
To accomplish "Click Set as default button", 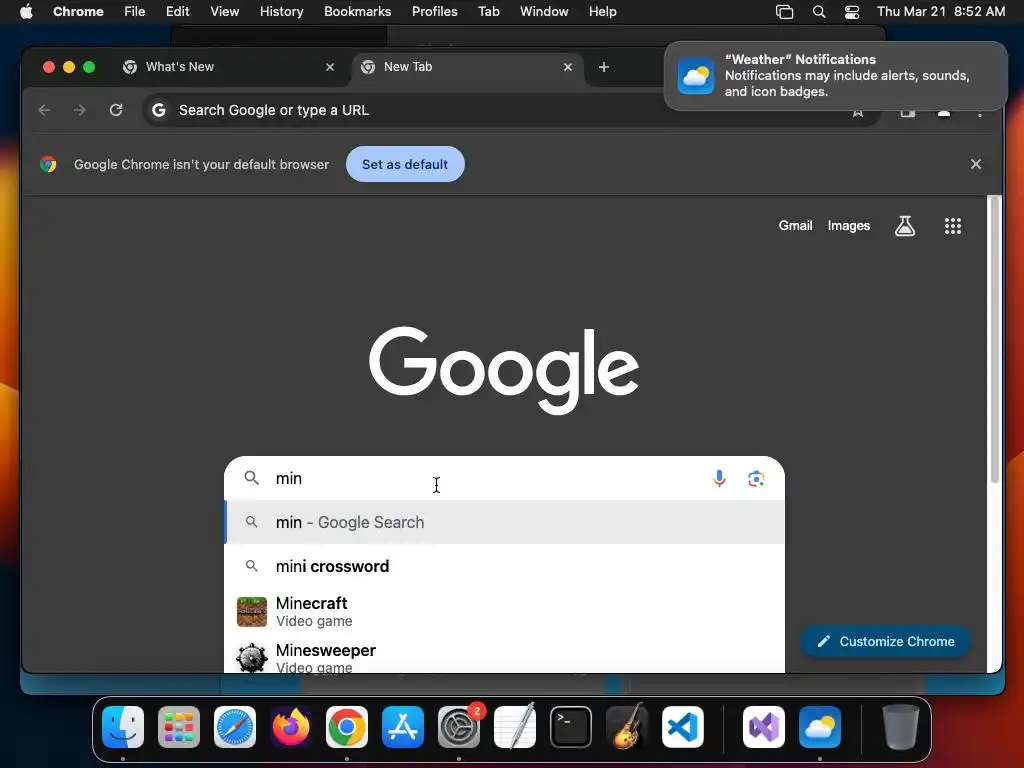I will click(405, 164).
